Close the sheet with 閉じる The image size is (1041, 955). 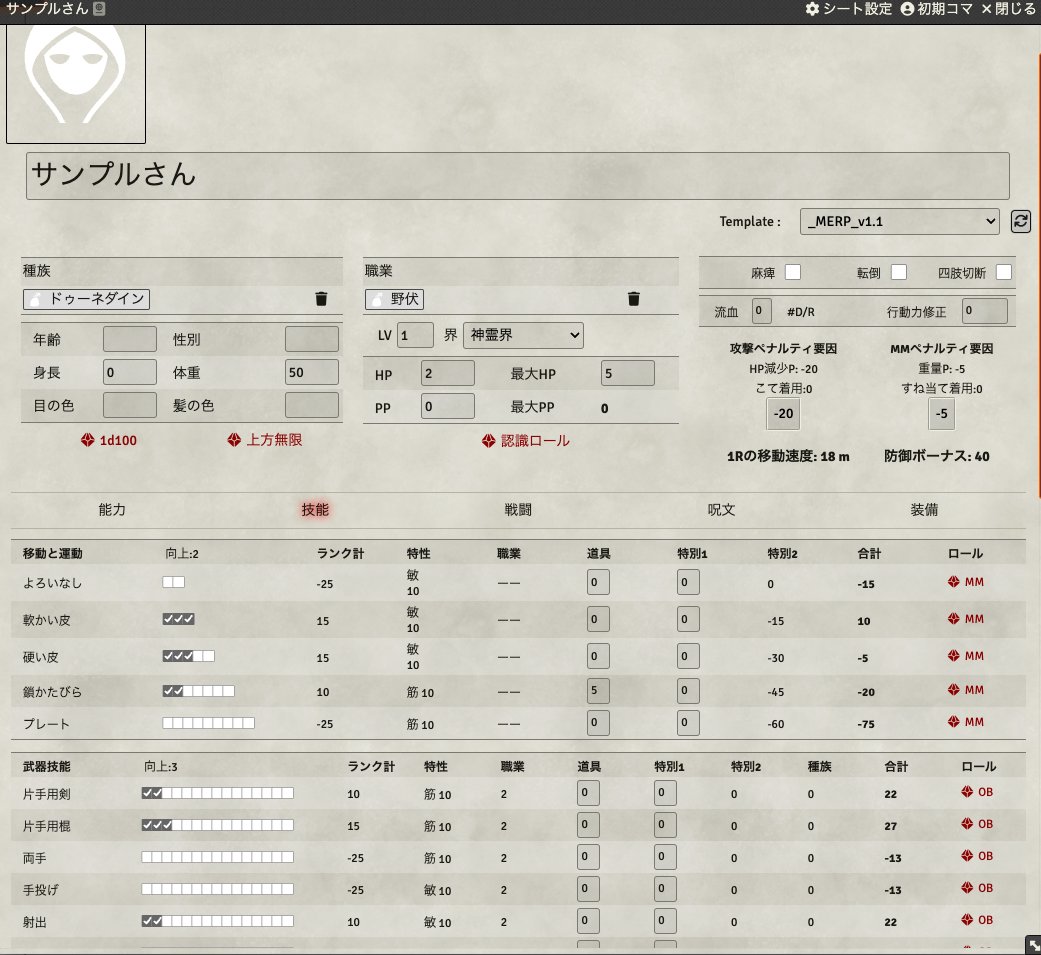tap(1008, 9)
